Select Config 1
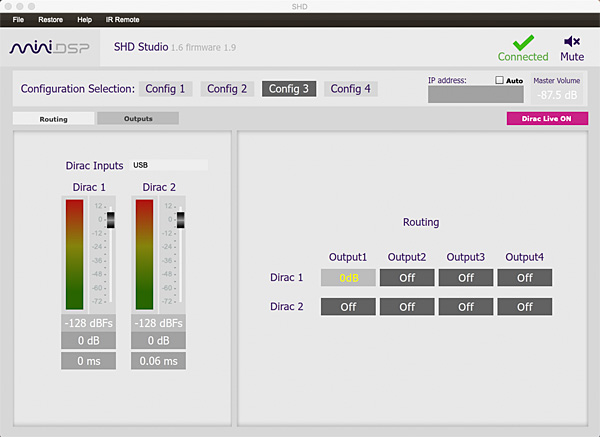This screenshot has height=437, width=600. click(x=165, y=89)
